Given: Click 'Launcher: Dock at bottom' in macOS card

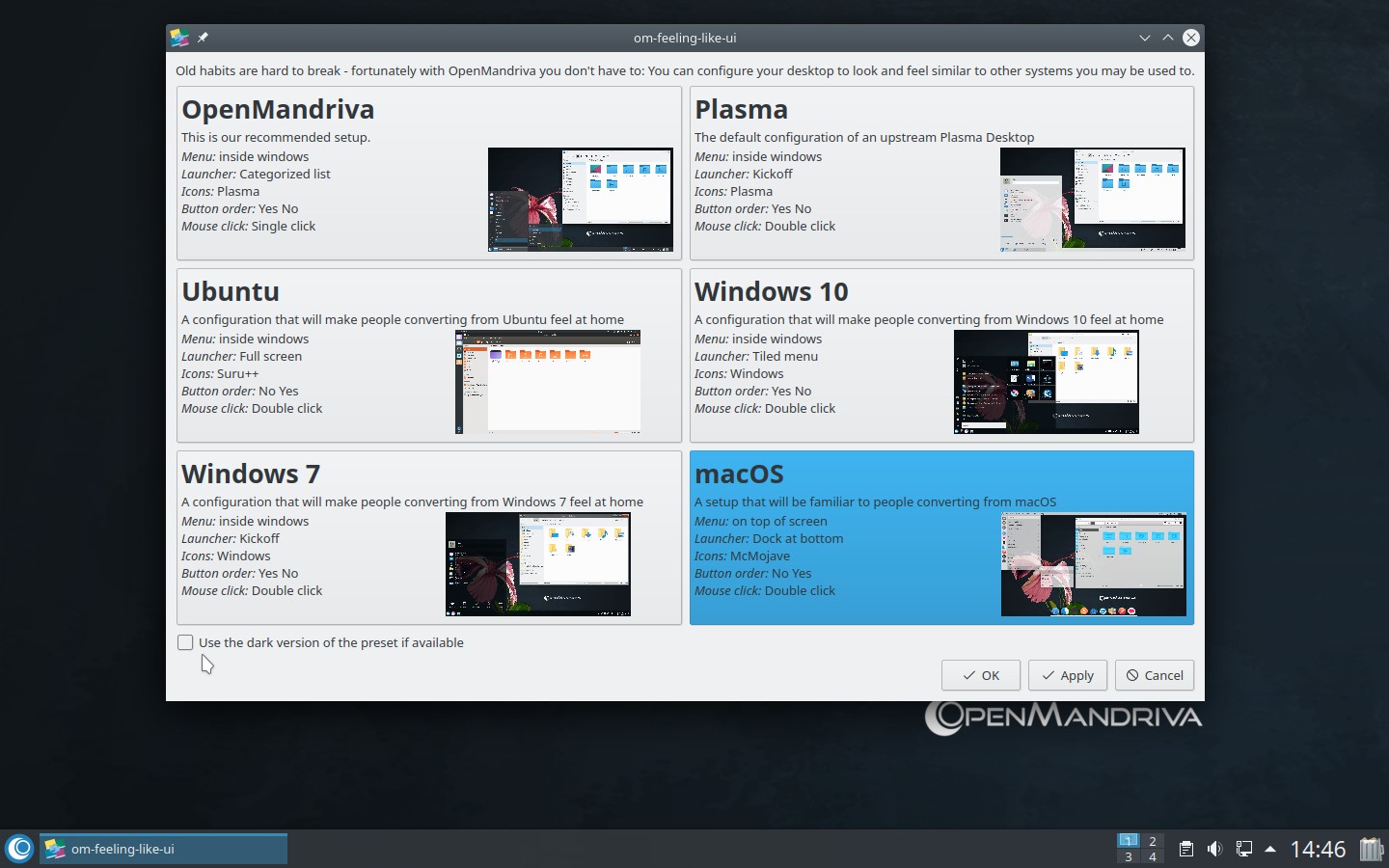Looking at the screenshot, I should pos(769,538).
